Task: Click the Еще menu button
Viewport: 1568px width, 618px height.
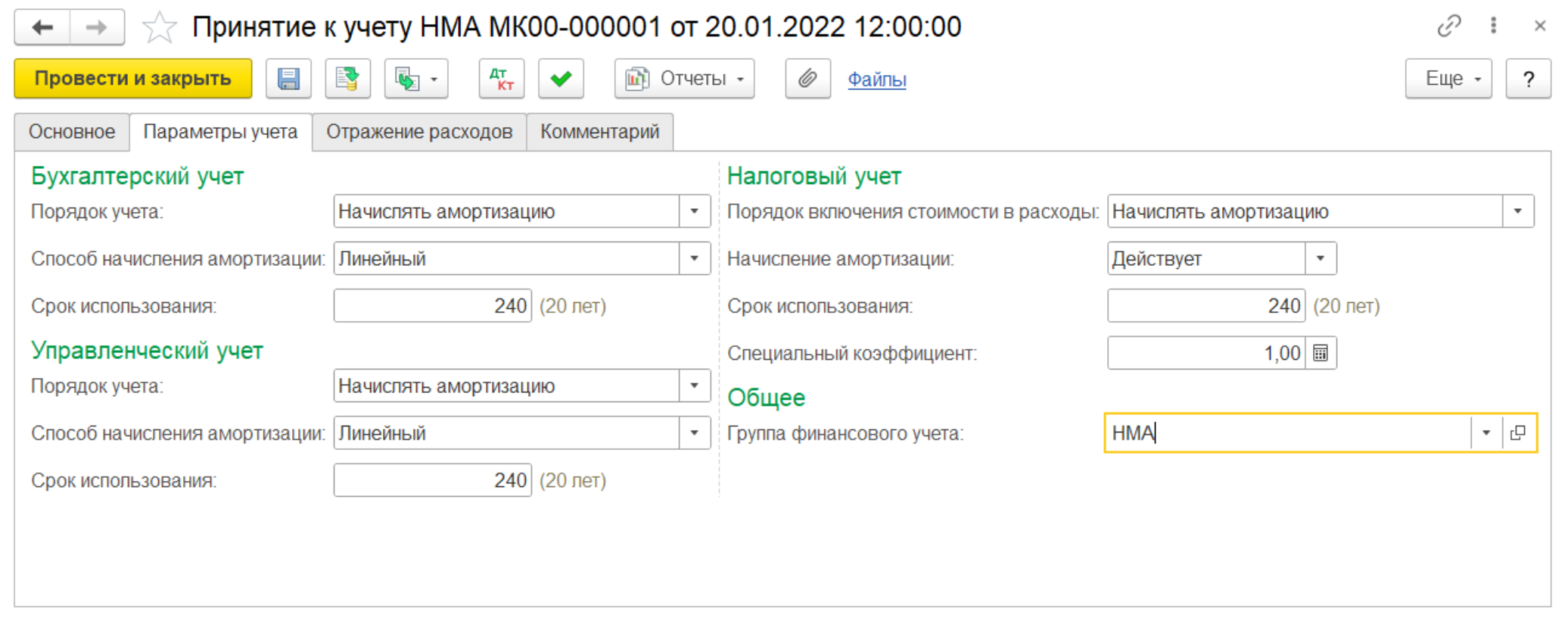Action: click(1448, 79)
